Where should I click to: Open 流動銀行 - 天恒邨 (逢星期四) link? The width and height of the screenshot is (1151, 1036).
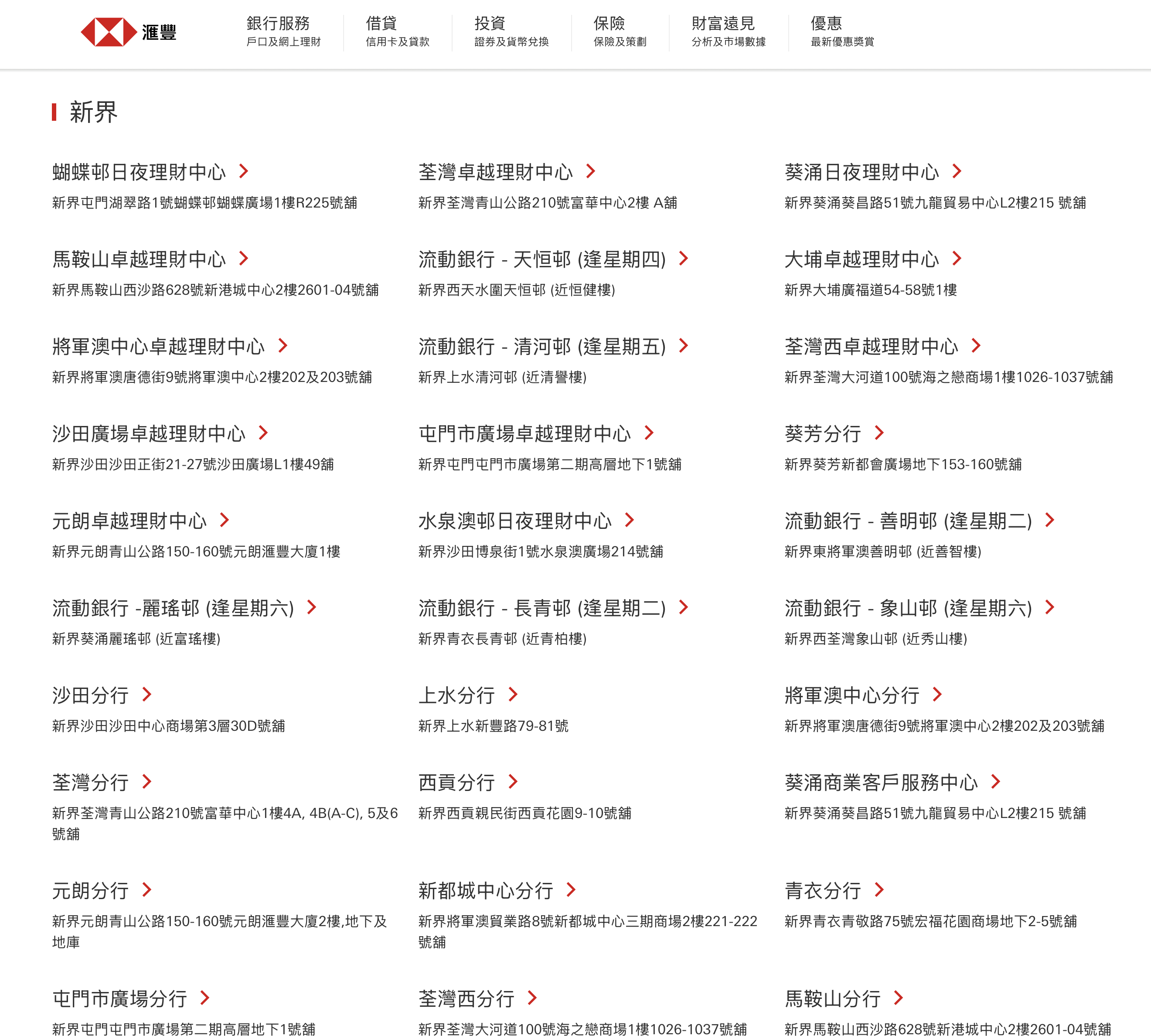[541, 259]
